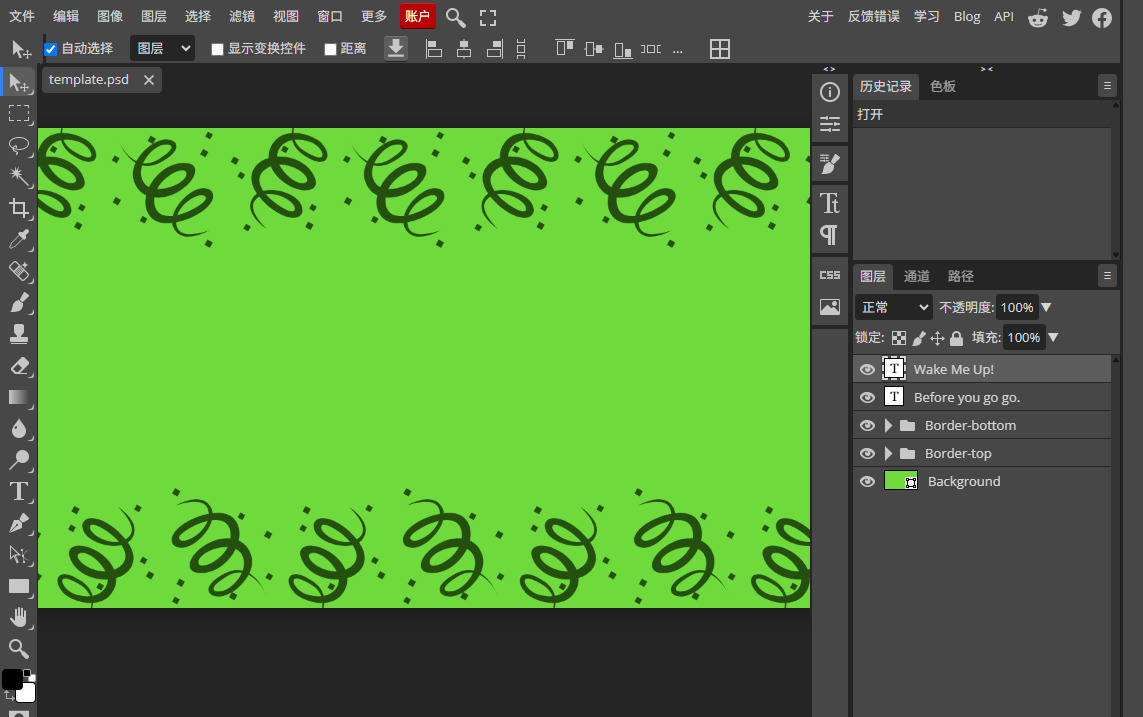Open the 图层 auto-select dropdown
Image resolution: width=1143 pixels, height=717 pixels.
163,49
